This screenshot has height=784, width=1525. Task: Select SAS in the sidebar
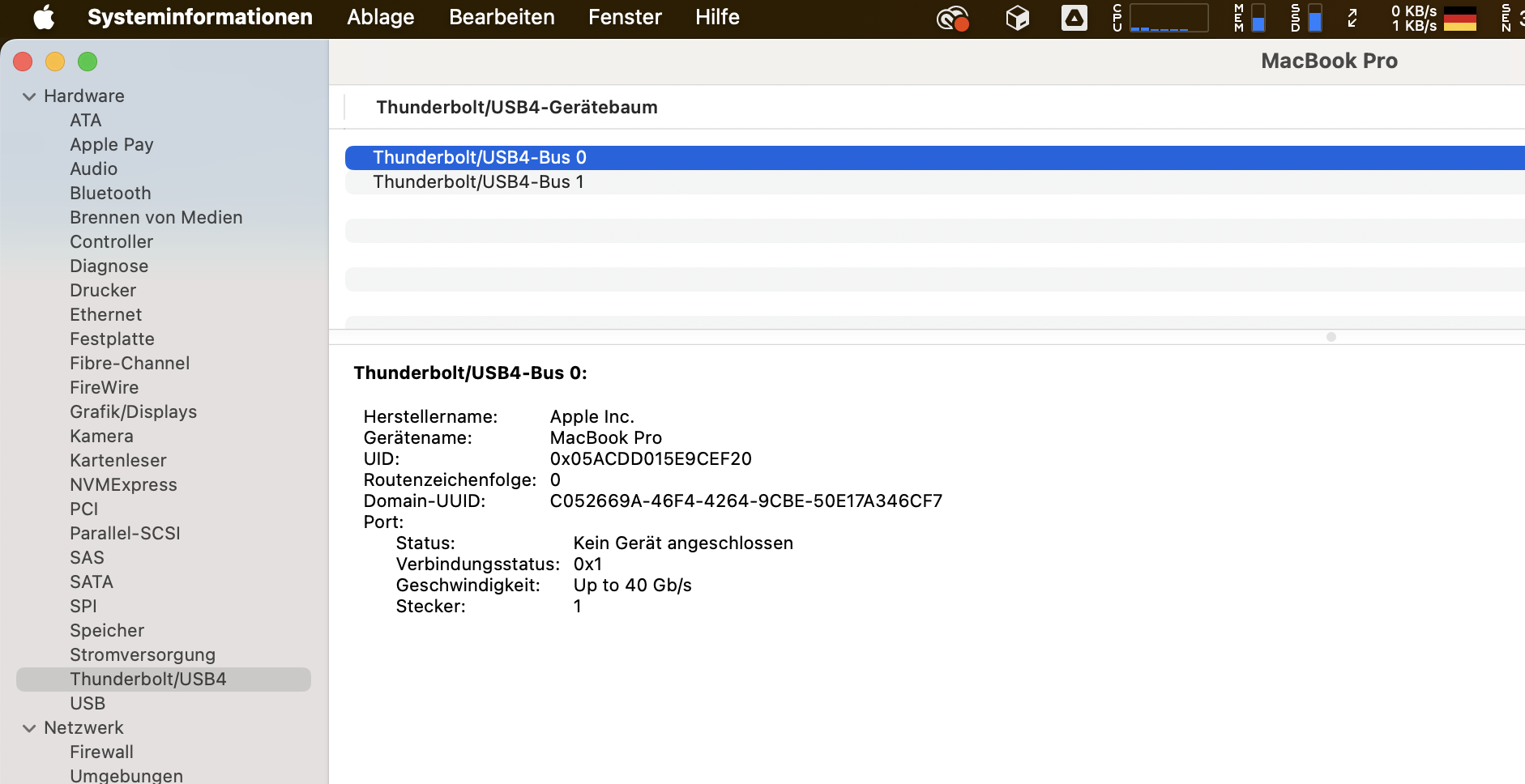click(88, 557)
